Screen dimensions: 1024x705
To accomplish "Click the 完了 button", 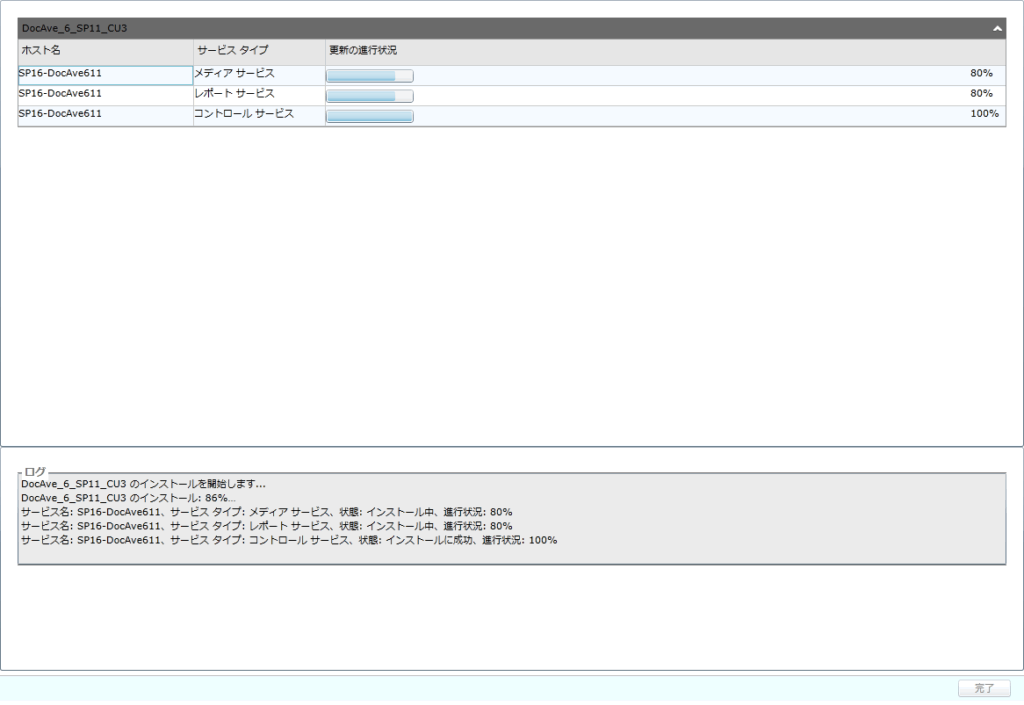I will tap(984, 688).
